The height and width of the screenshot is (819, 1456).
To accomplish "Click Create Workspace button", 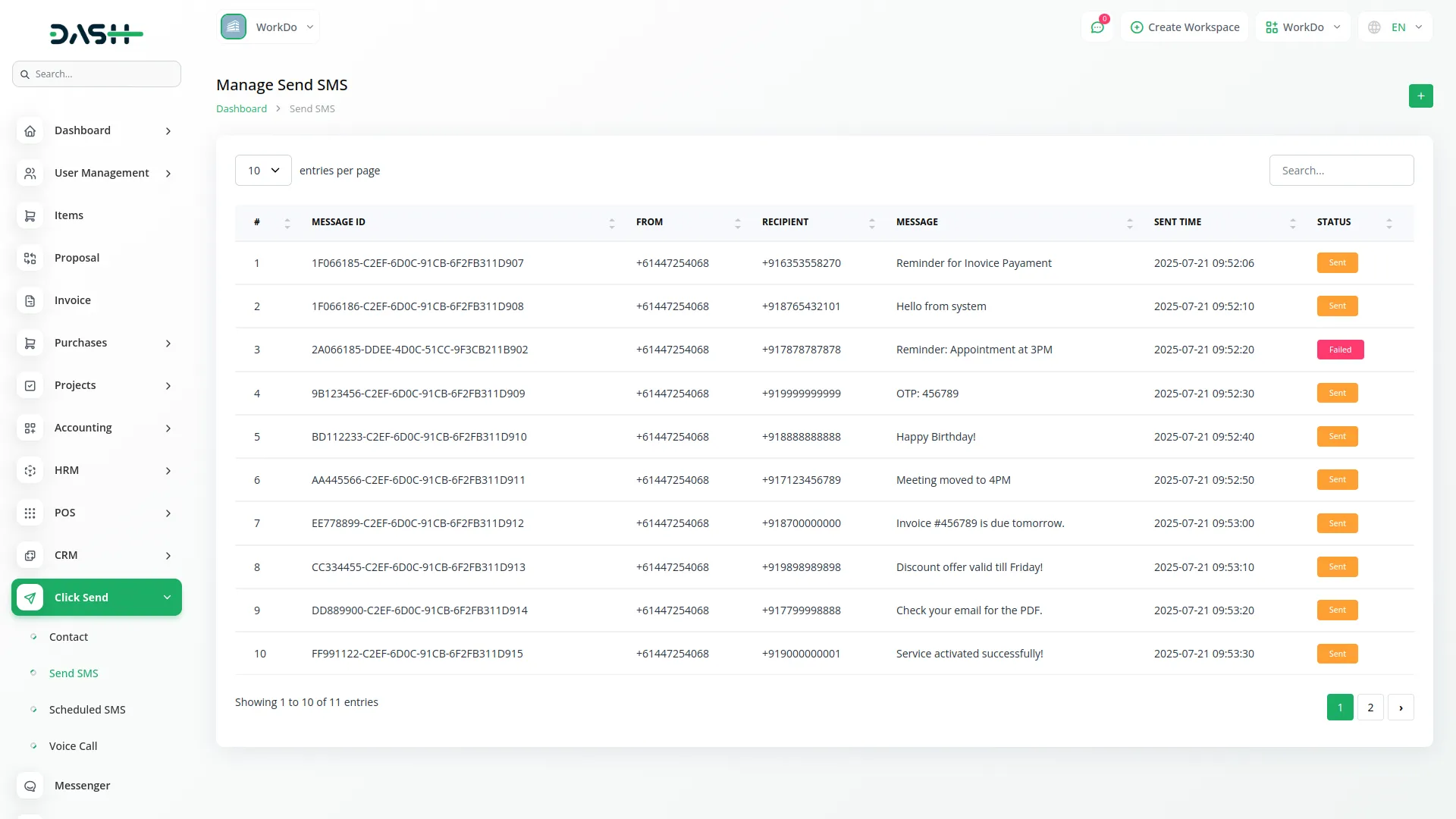I will pos(1185,27).
